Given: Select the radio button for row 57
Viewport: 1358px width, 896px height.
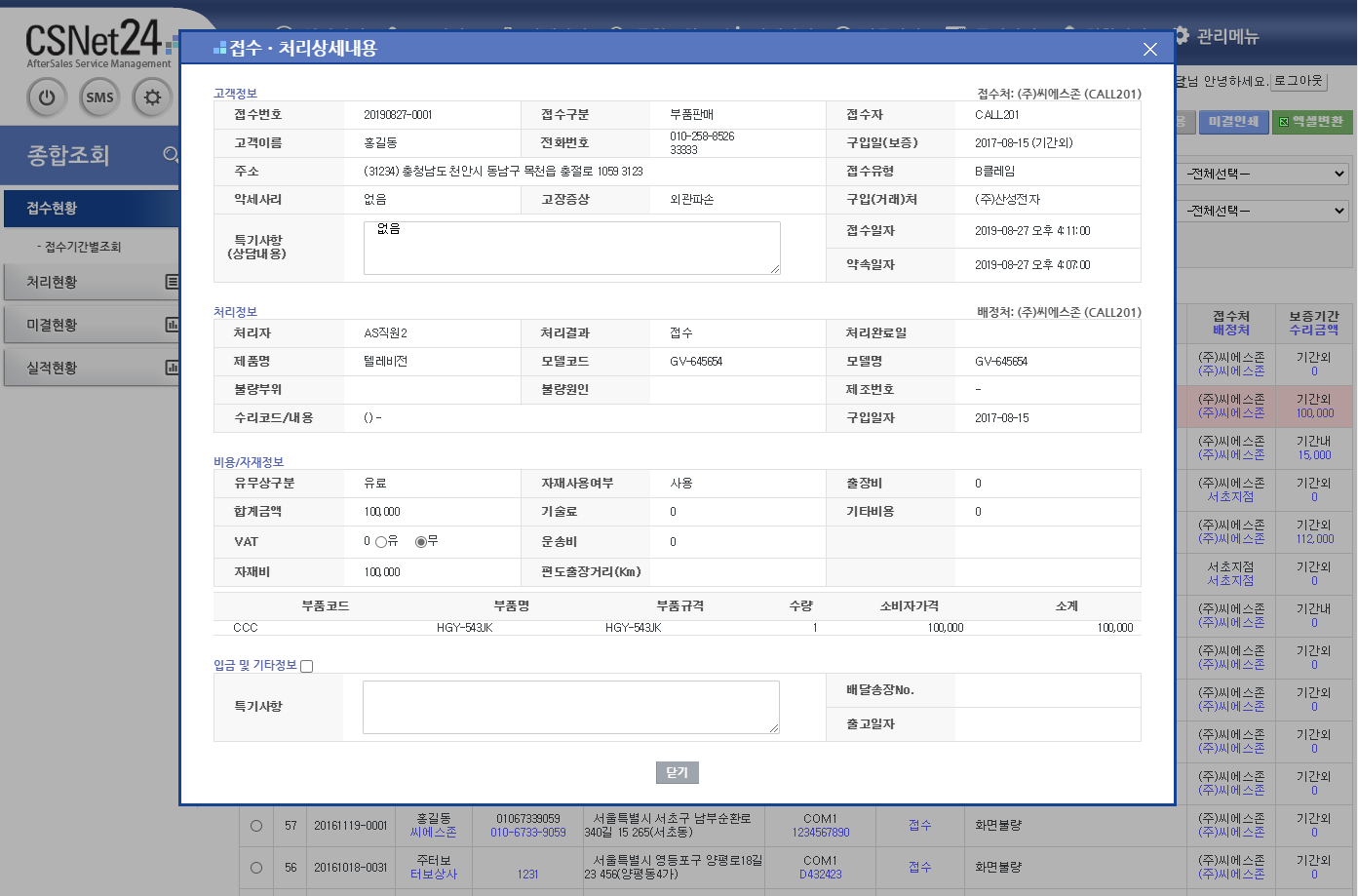Looking at the screenshot, I should (256, 826).
